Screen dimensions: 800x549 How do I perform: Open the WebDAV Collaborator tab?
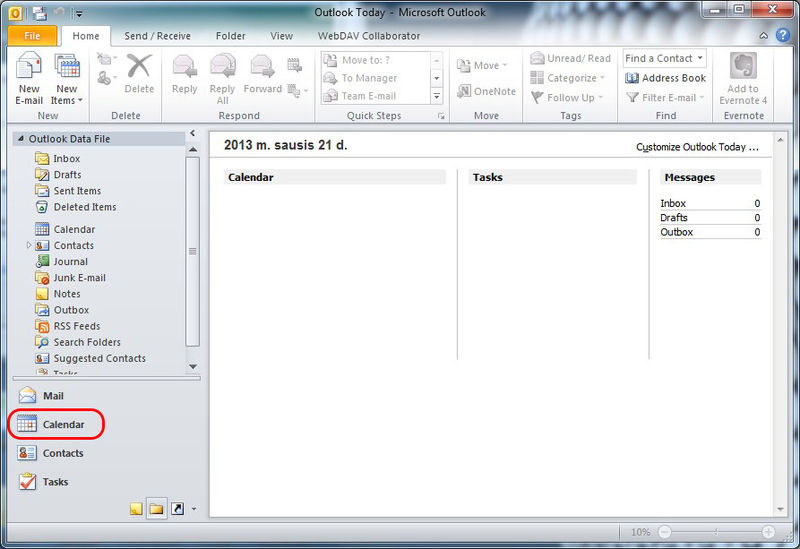tap(369, 36)
